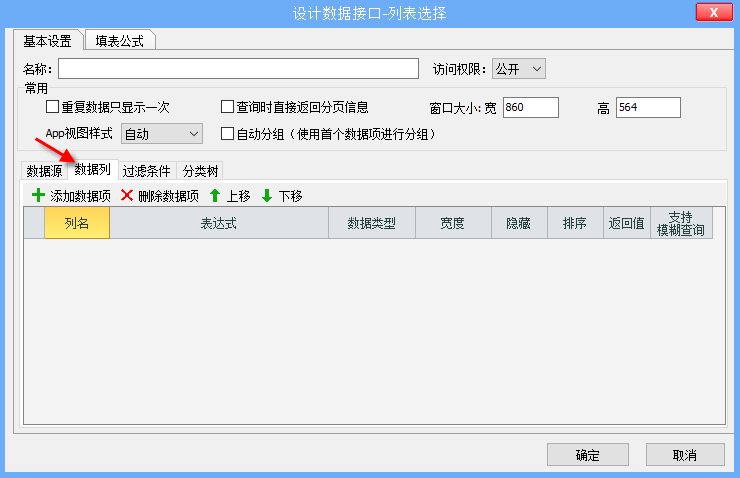The width and height of the screenshot is (740, 478).
Task: Click the 删除数据项 label text
Action: click(x=168, y=196)
